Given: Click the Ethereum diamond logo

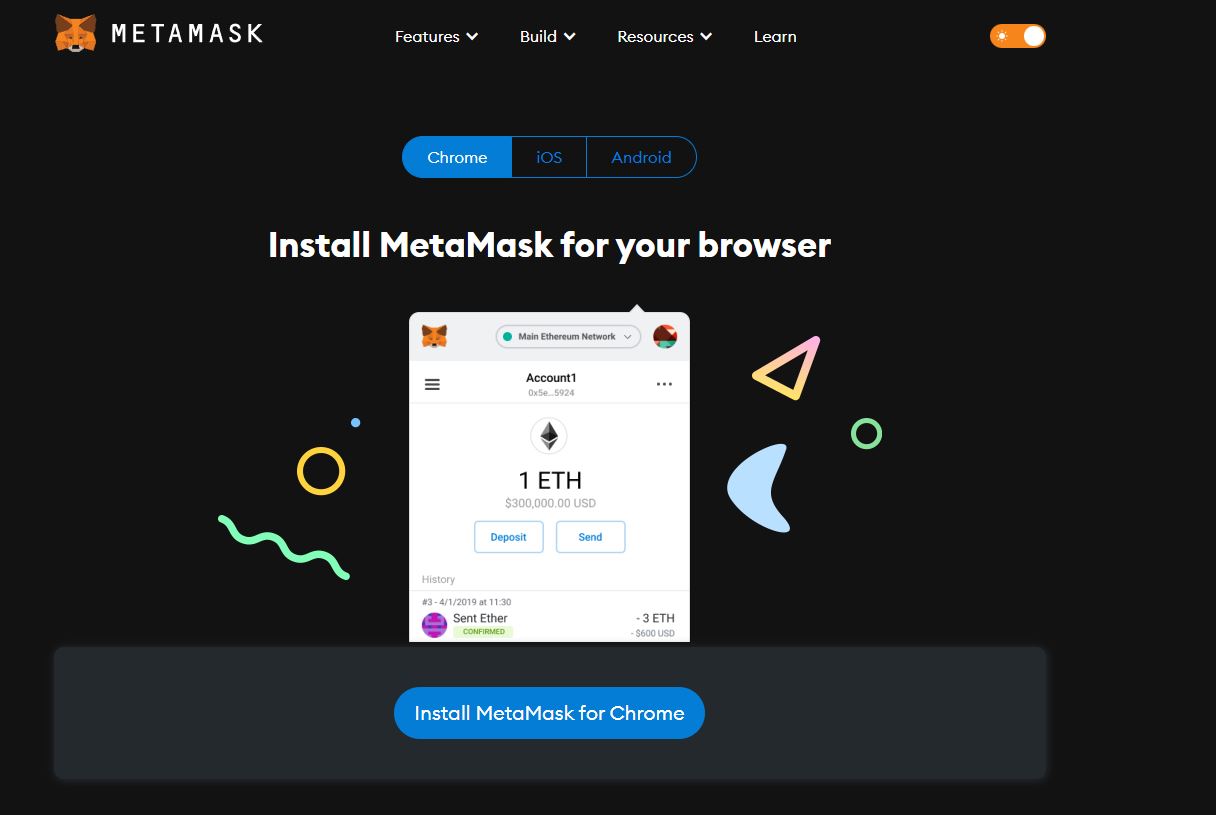Looking at the screenshot, I should pos(549,436).
